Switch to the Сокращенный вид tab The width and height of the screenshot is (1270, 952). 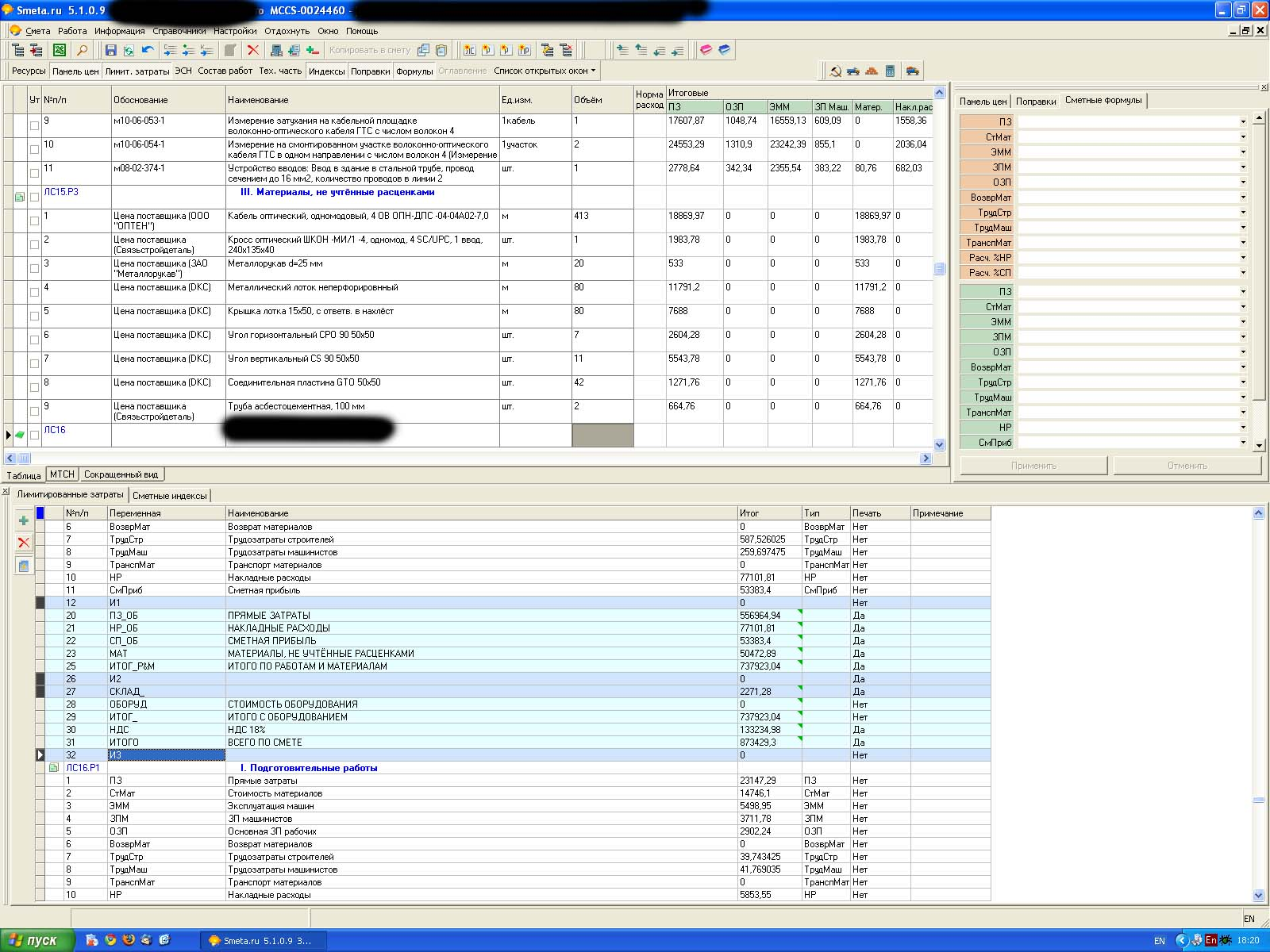pos(121,474)
